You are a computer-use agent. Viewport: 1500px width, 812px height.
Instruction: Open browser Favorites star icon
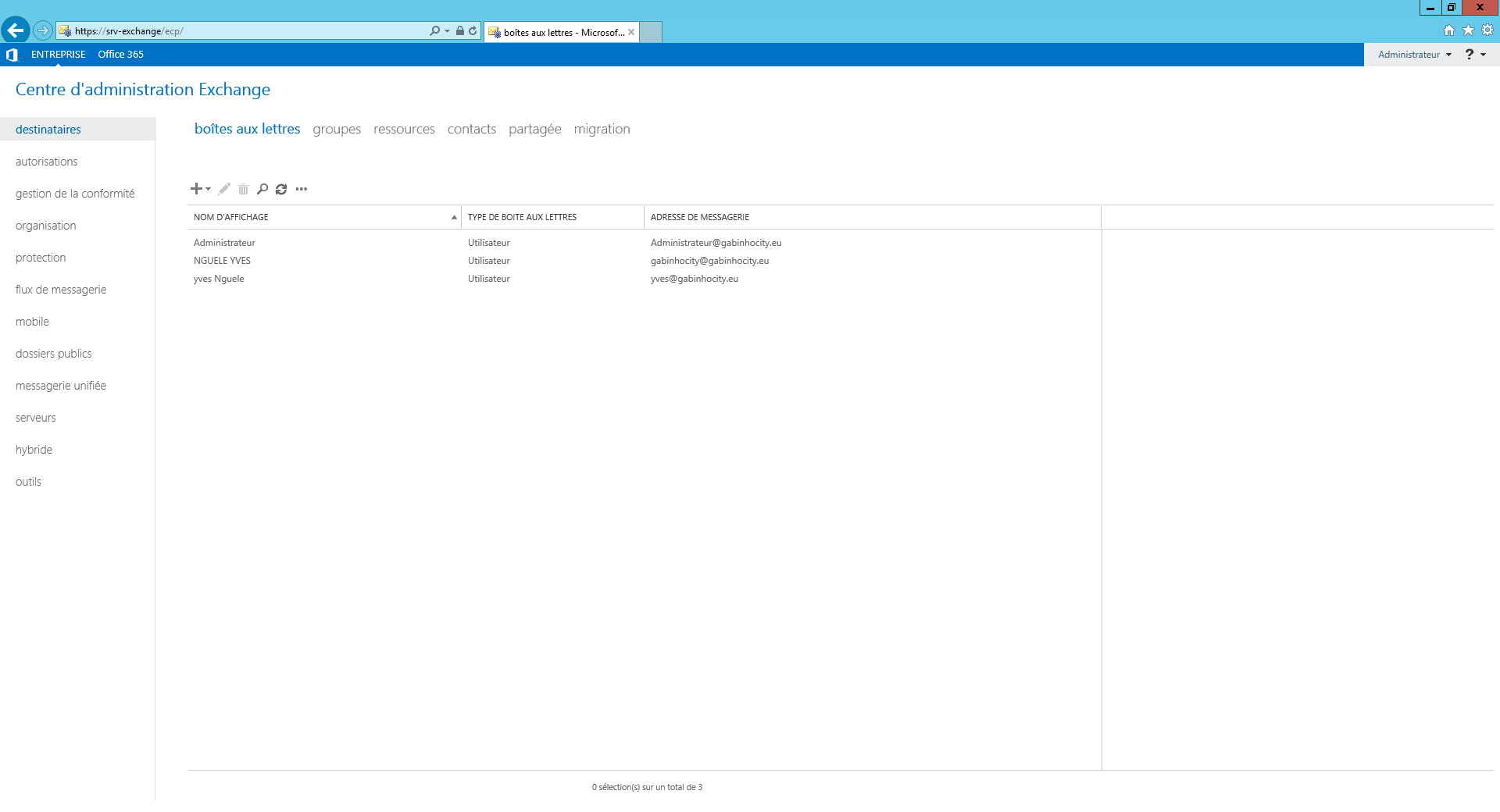(1468, 30)
